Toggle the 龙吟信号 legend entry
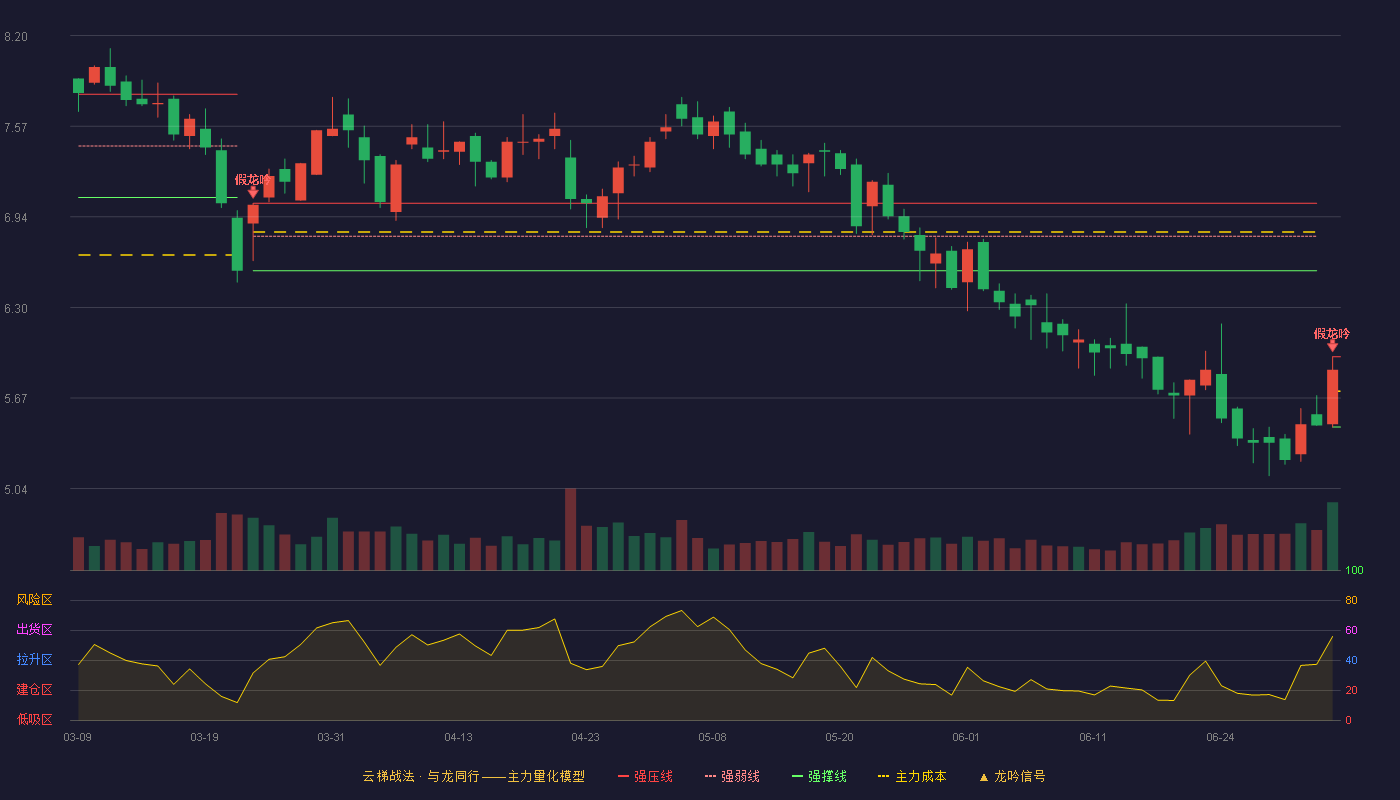This screenshot has width=1400, height=800. [x=1012, y=776]
